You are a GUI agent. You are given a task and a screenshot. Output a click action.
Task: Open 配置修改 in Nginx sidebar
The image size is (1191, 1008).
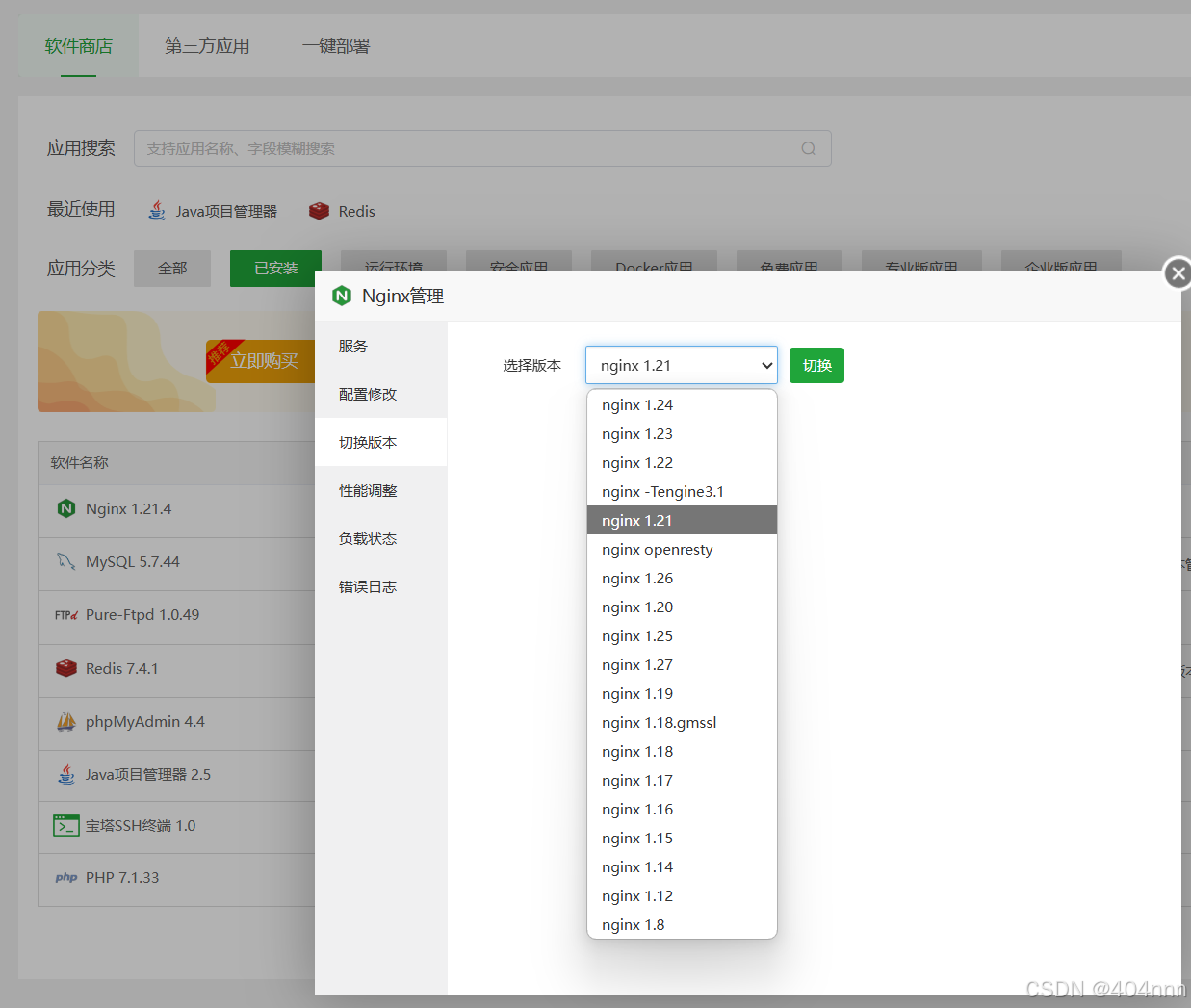[381, 394]
